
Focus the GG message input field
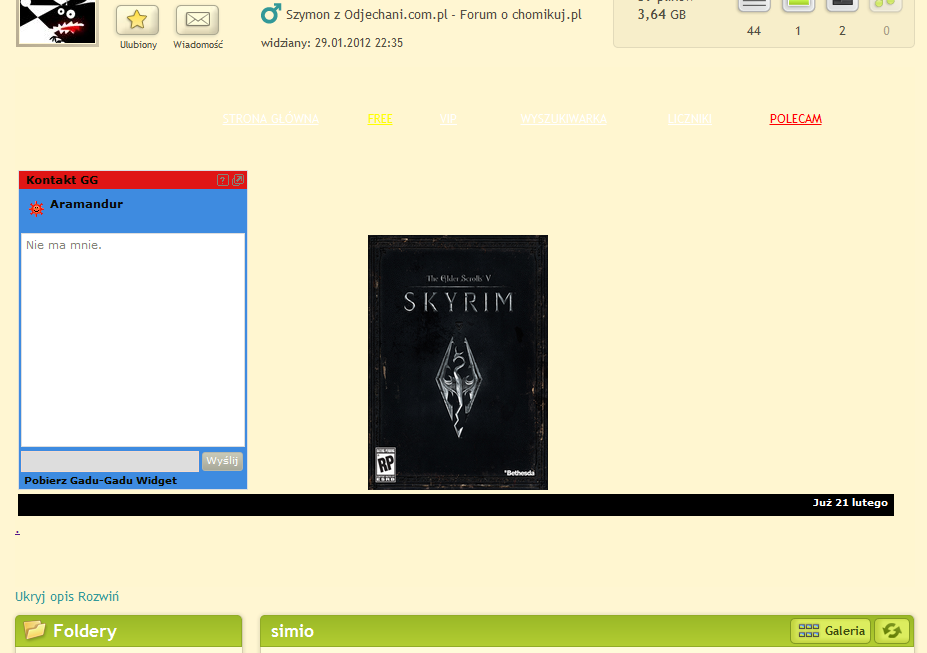(x=110, y=462)
